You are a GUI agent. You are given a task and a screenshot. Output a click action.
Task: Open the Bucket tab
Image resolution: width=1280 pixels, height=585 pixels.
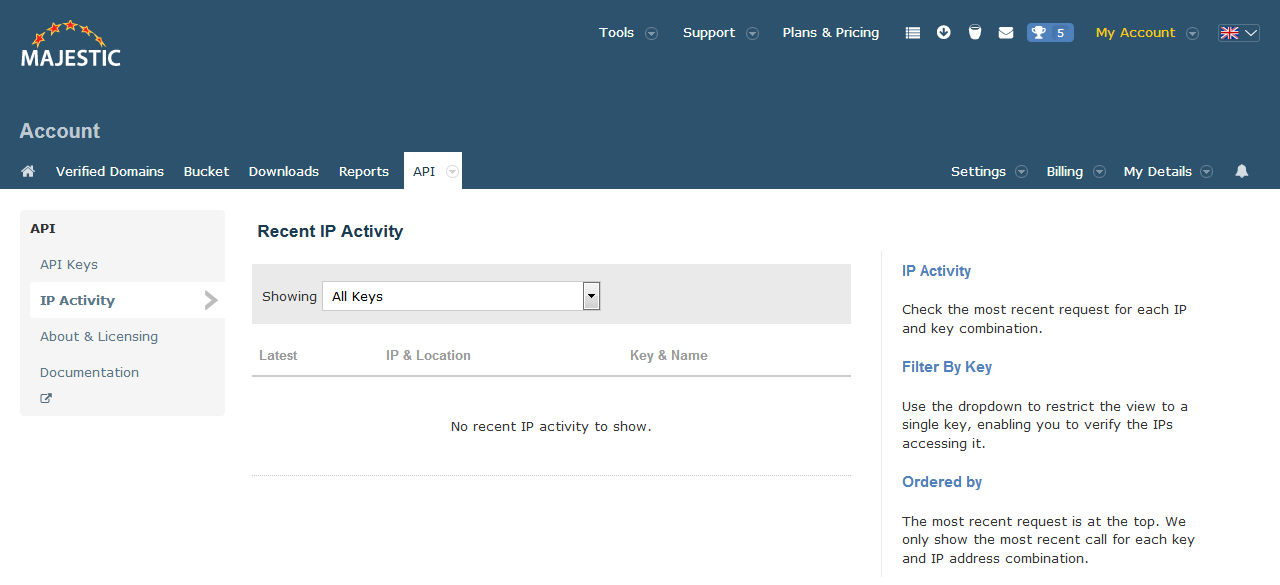coord(207,171)
